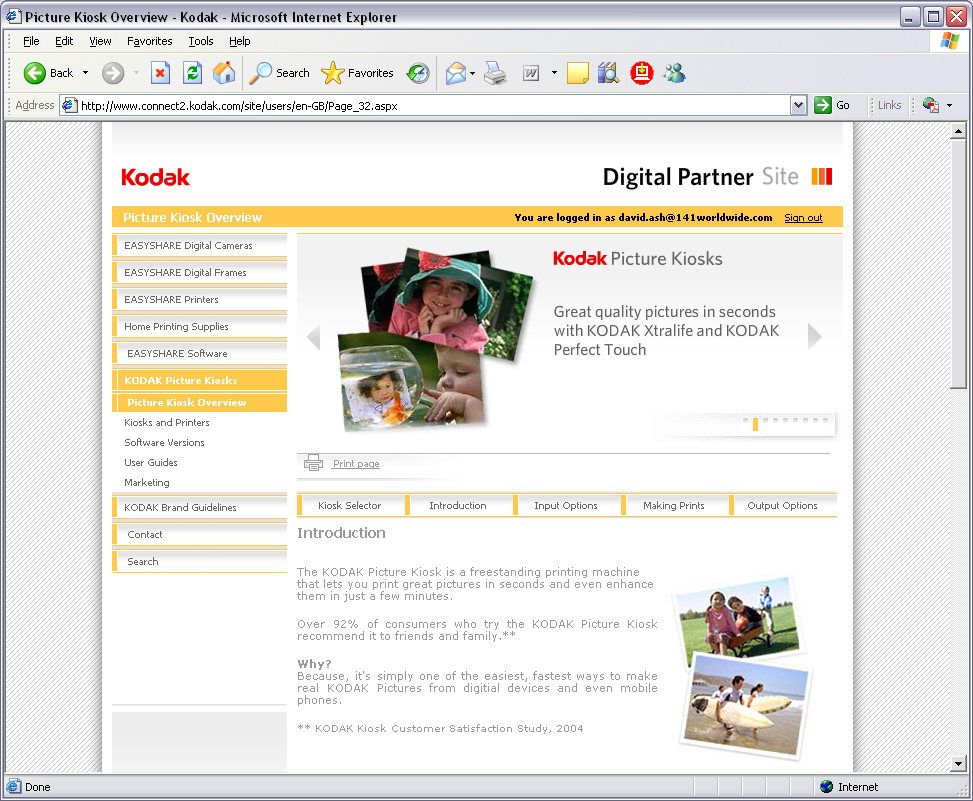Image resolution: width=973 pixels, height=801 pixels.
Task: Click the highlighted banner slide indicator
Action: coord(755,424)
